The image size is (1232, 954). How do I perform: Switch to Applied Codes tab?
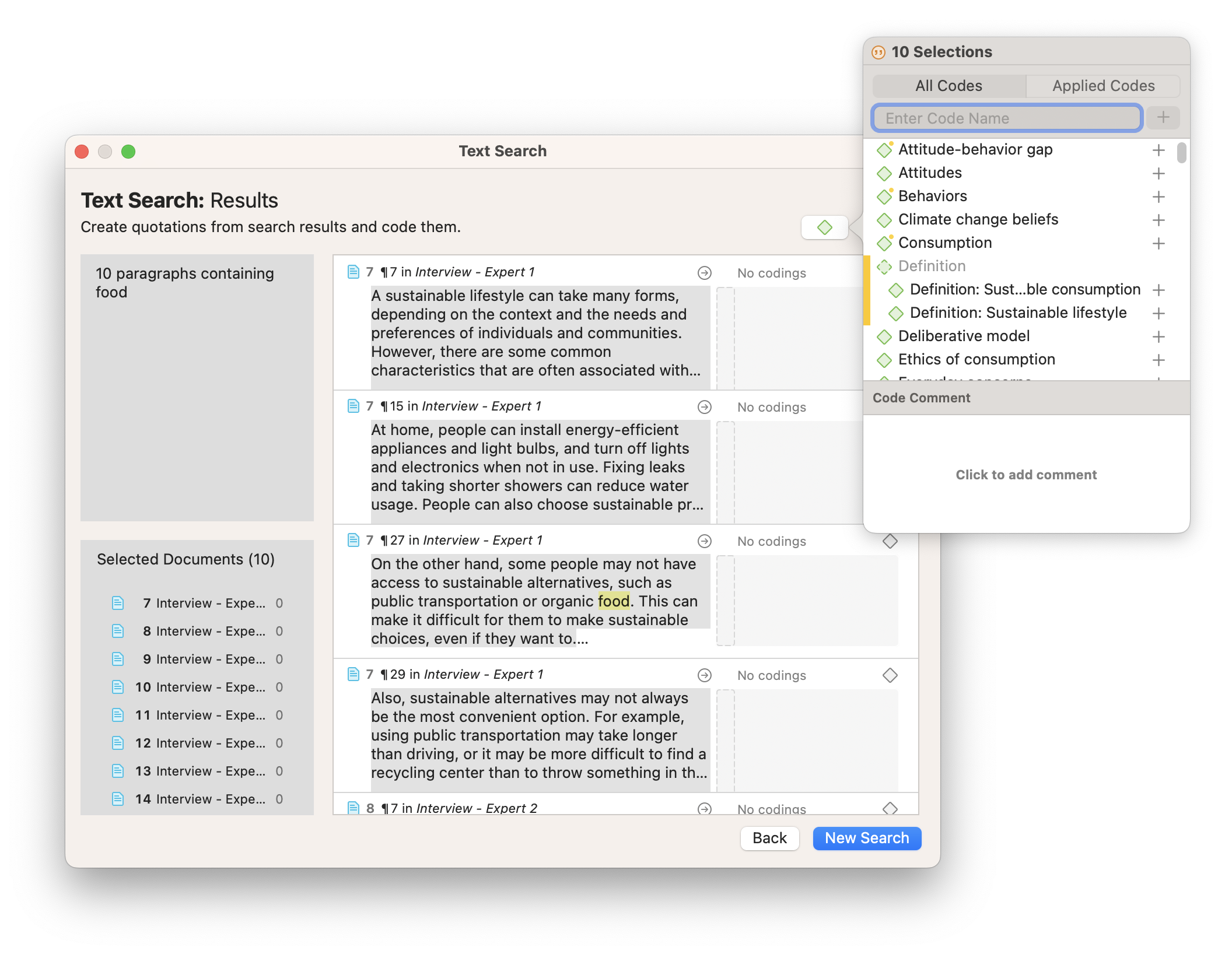1102,86
